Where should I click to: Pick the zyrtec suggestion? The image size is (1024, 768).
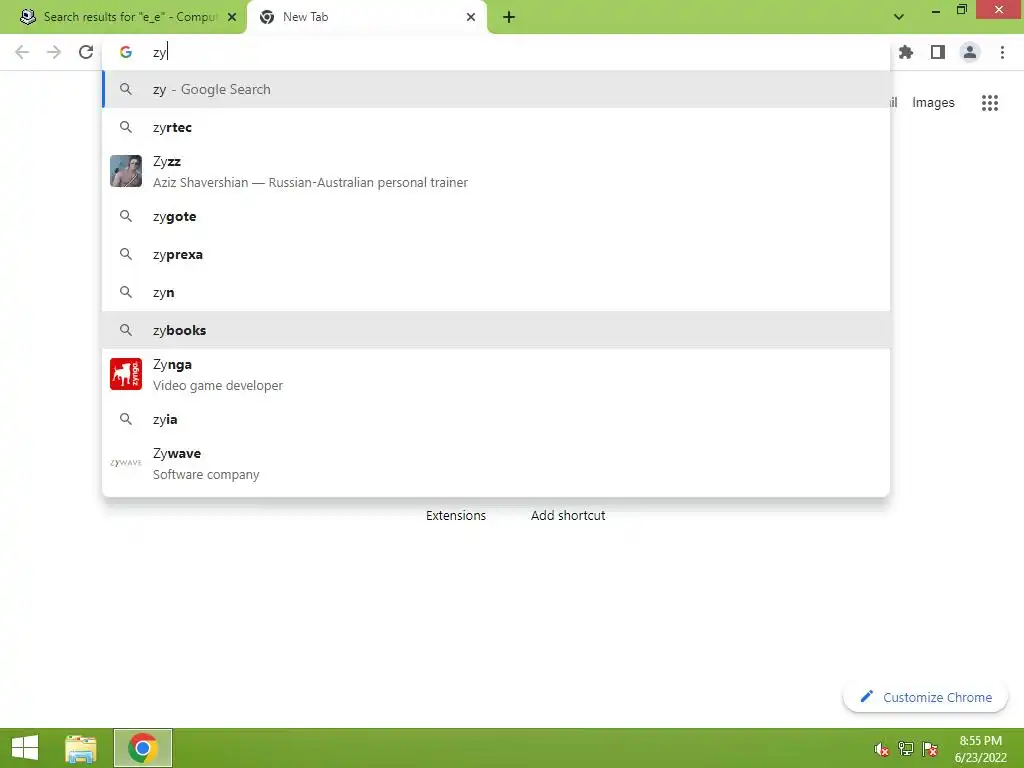click(x=496, y=127)
